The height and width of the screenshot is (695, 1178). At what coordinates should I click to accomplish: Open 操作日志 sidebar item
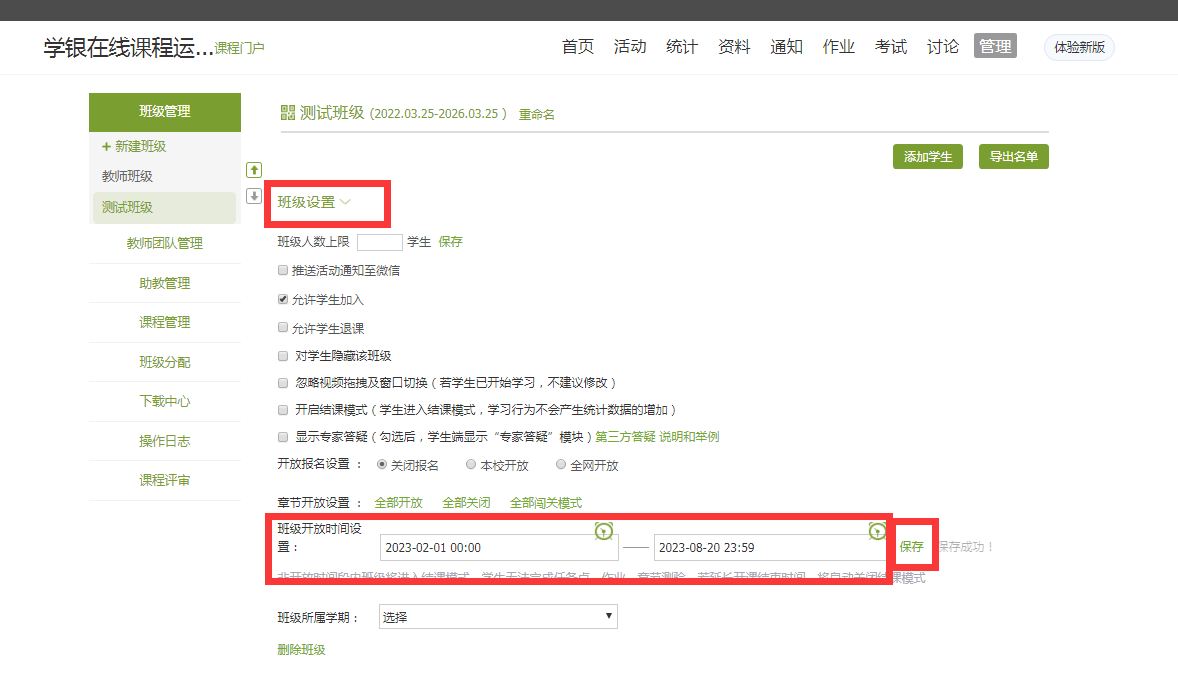165,441
